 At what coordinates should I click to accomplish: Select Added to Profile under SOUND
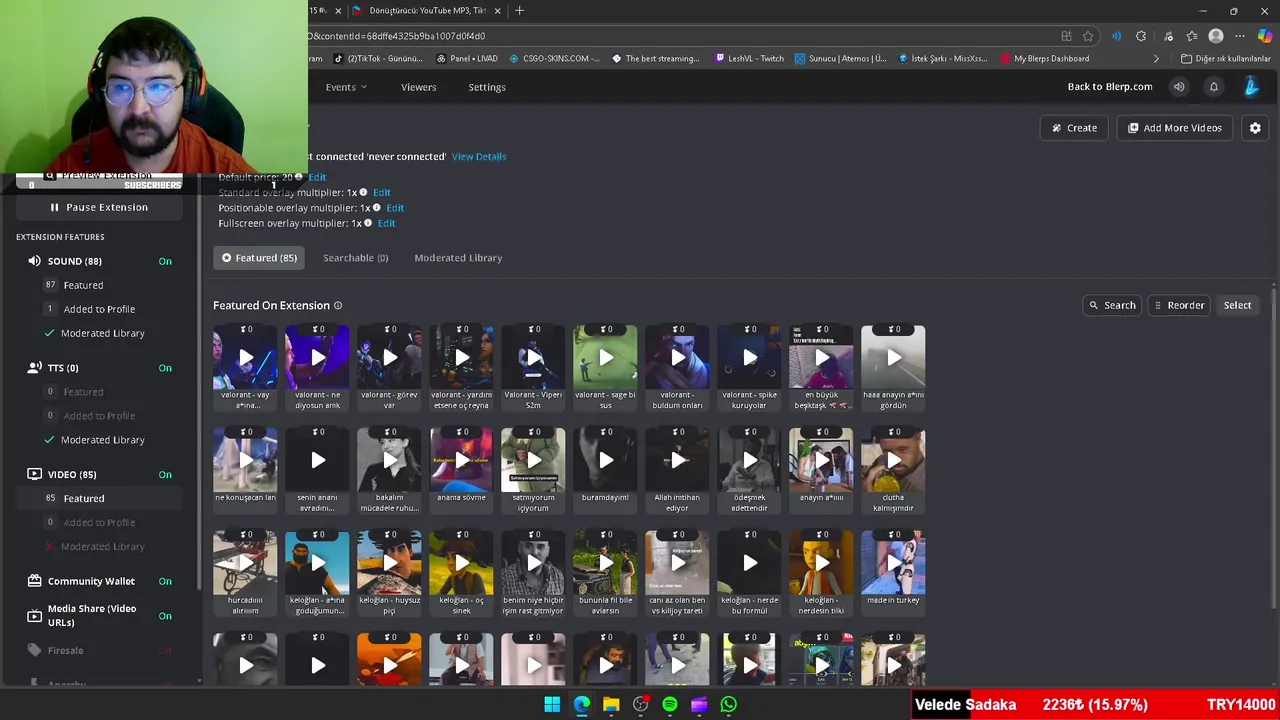pyautogui.click(x=99, y=309)
